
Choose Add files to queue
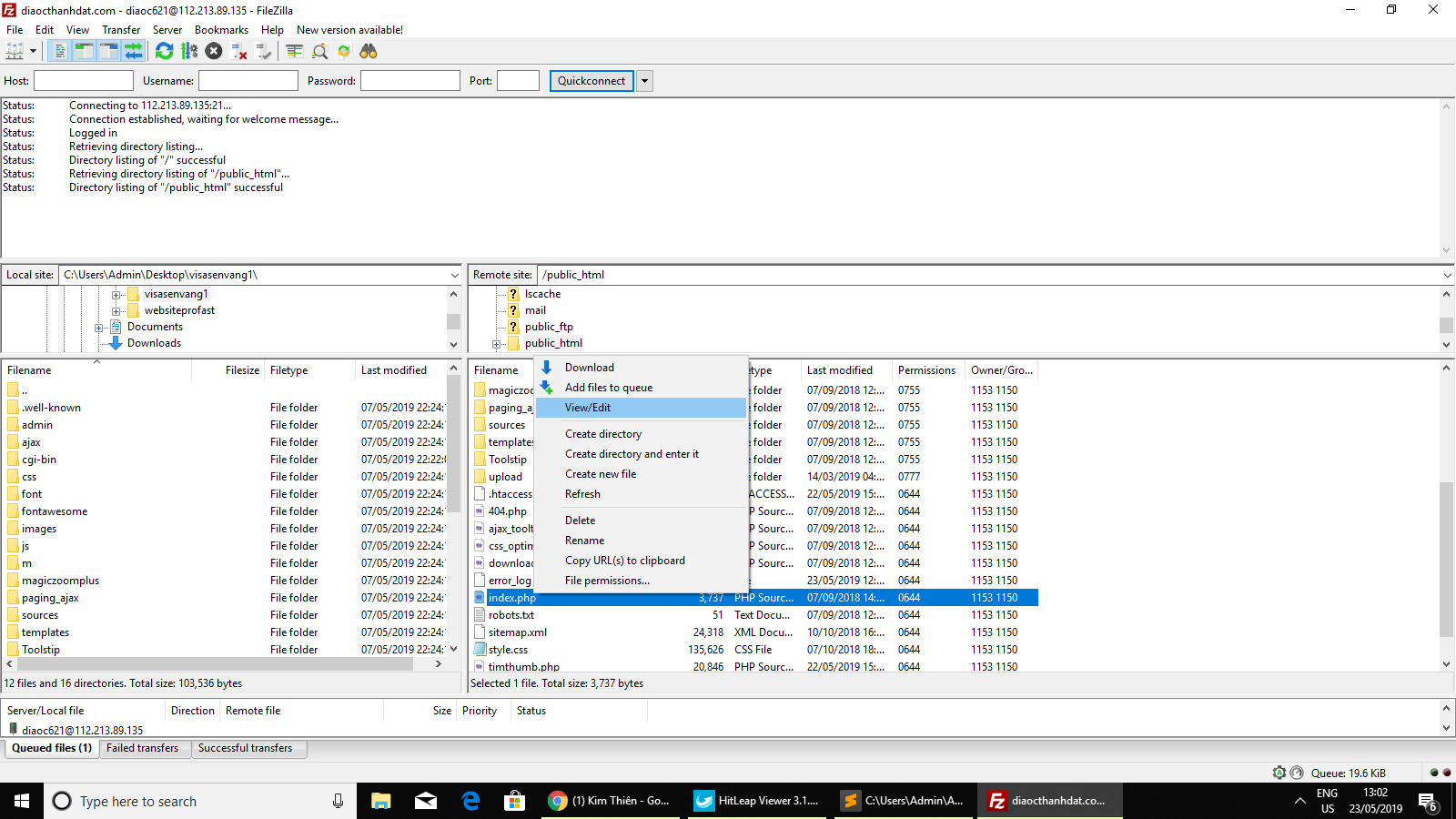(641, 388)
